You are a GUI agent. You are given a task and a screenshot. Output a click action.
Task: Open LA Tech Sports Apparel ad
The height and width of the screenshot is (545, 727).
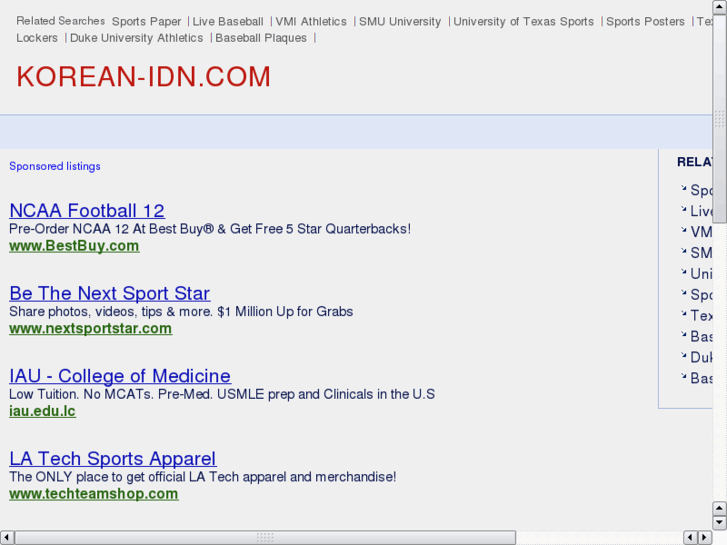113,458
